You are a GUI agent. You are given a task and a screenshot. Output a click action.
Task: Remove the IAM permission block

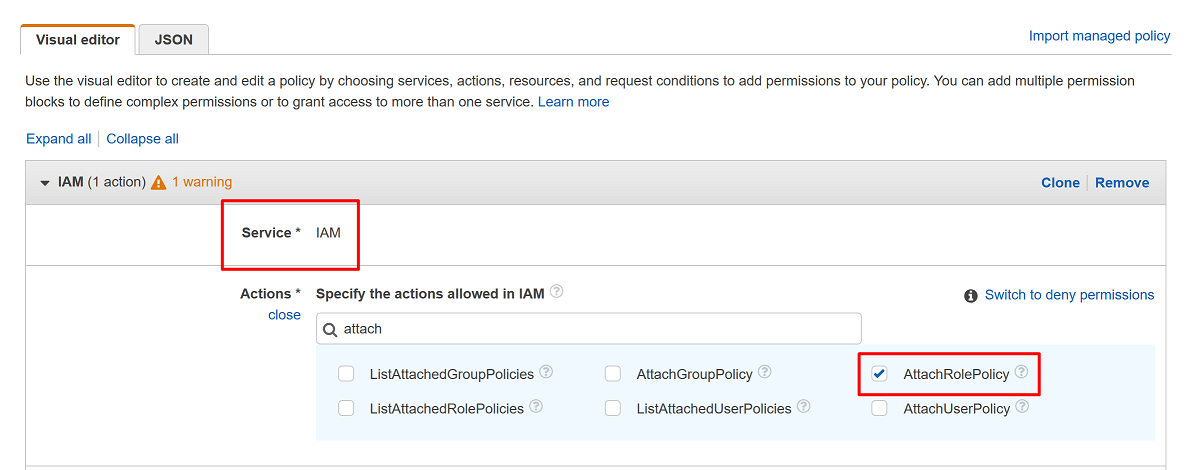tap(1122, 182)
